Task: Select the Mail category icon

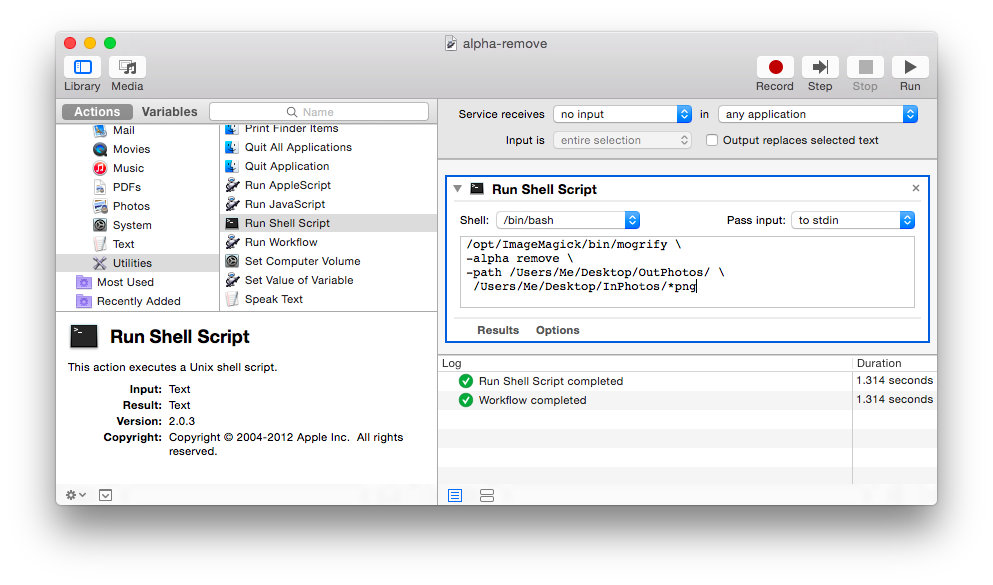Action: click(x=100, y=130)
